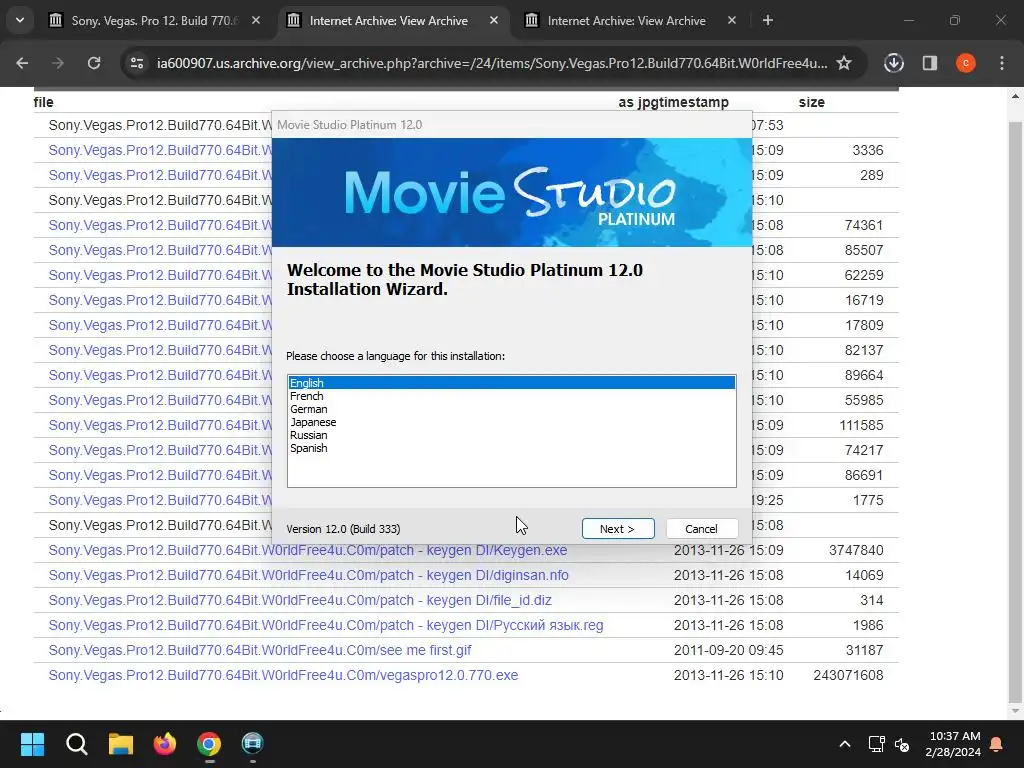Show hidden system tray icons
Viewport: 1024px width, 768px height.
point(844,744)
